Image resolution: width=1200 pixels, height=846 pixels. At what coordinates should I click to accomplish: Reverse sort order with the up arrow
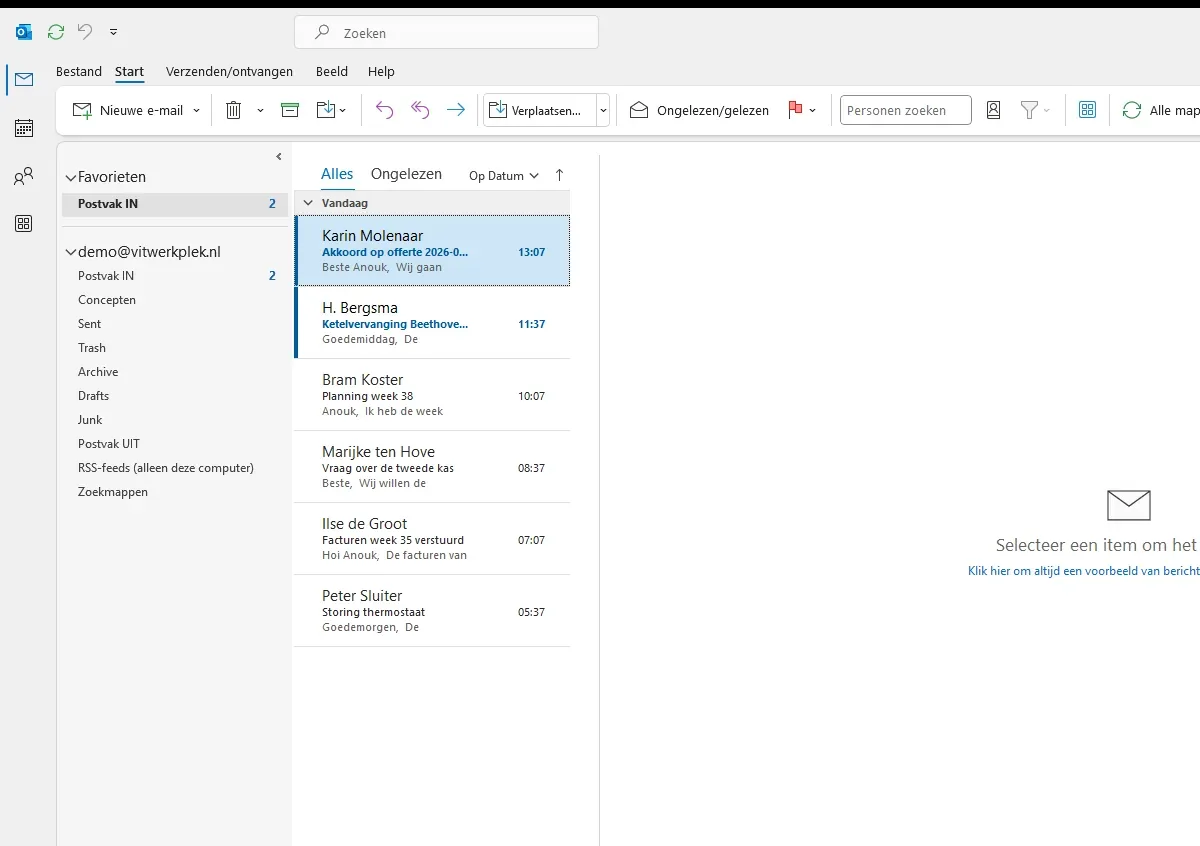point(559,175)
